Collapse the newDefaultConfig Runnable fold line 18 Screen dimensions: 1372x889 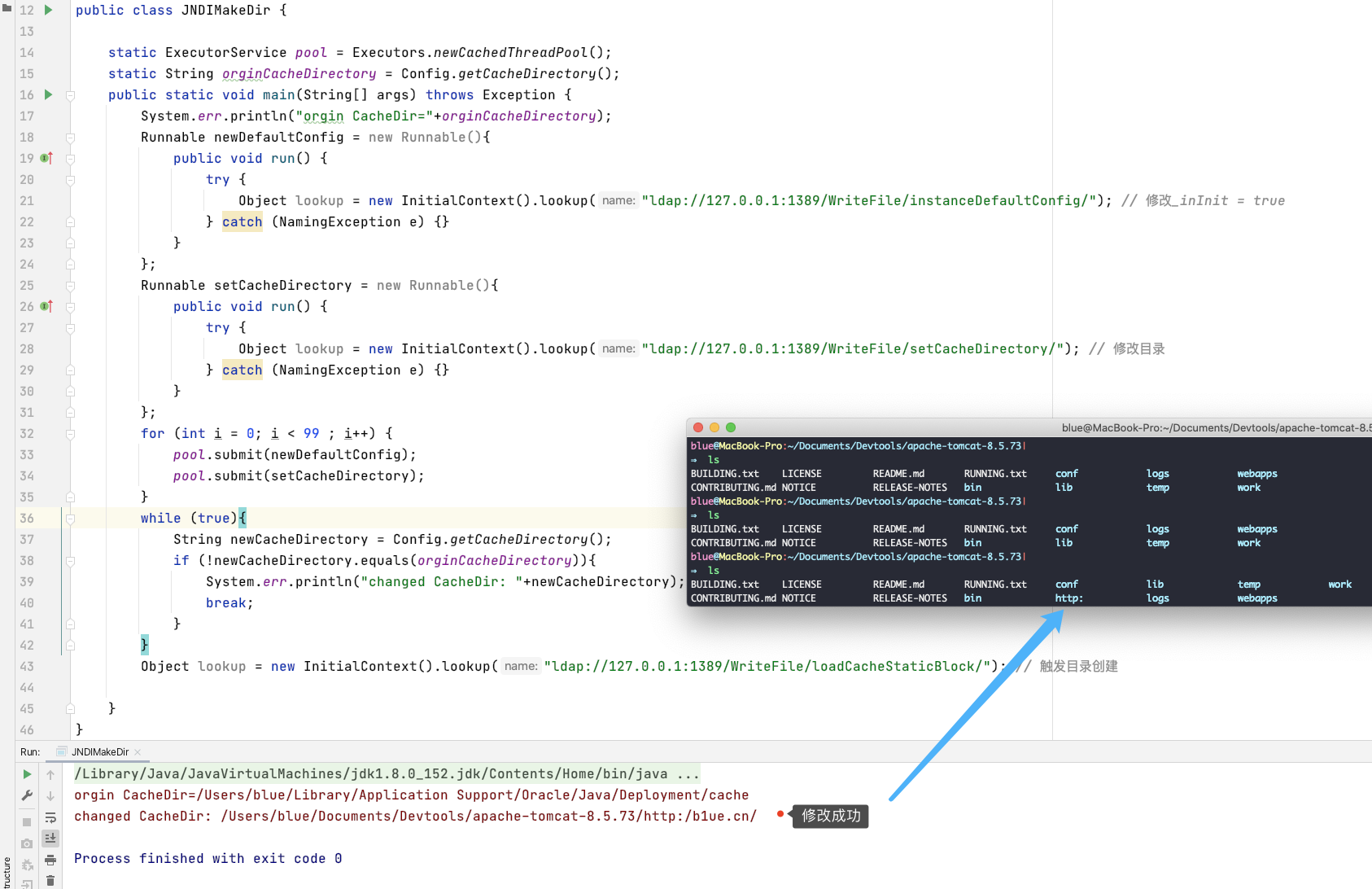coord(71,138)
